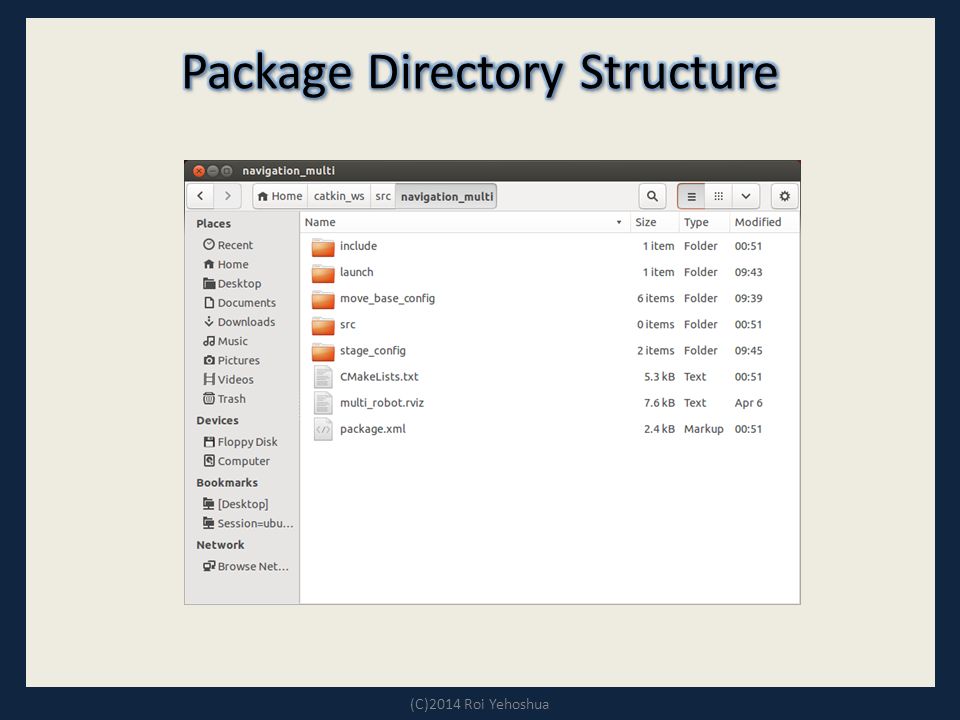Viewport: 960px width, 720px height.
Task: Click the file name 'launch'
Action: [x=356, y=272]
